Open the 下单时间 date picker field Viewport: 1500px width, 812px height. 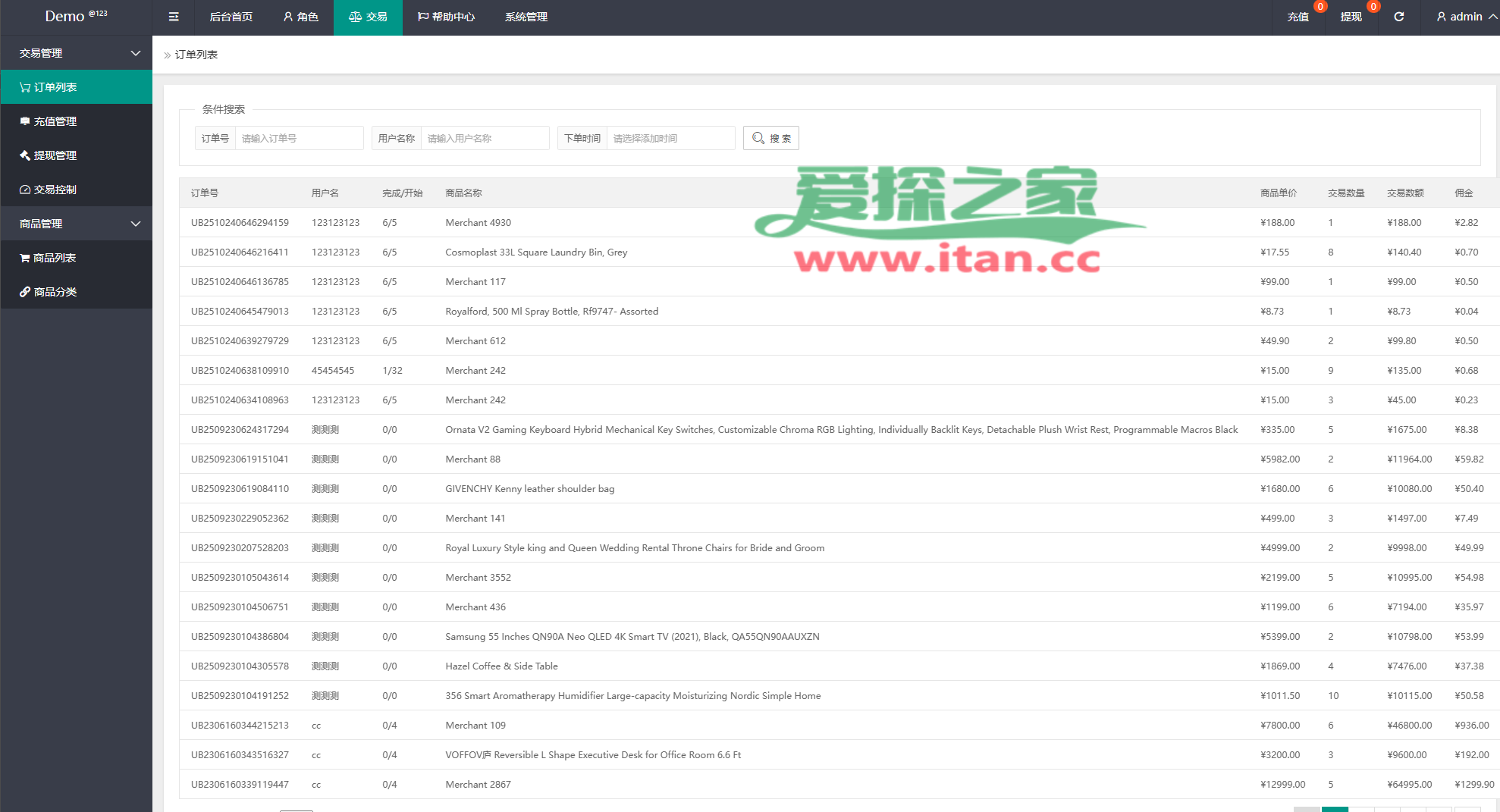[670, 138]
